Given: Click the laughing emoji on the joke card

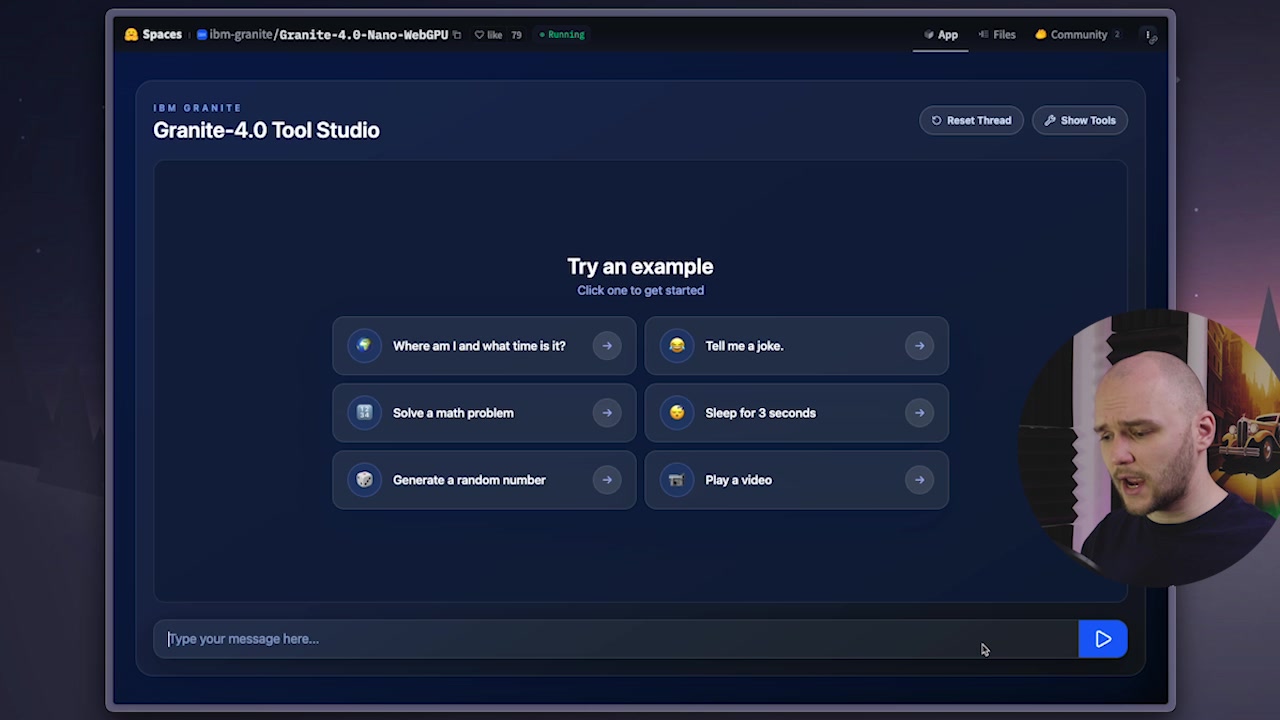Looking at the screenshot, I should pos(676,345).
